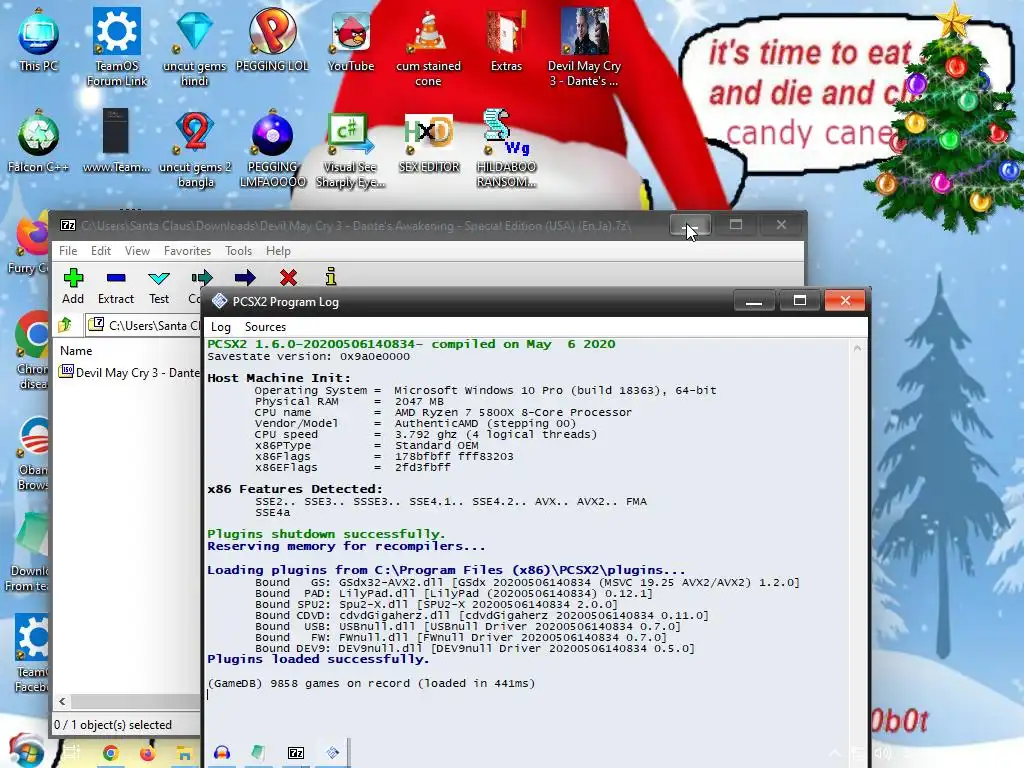Minimize the 7-Zip window

(x=690, y=225)
